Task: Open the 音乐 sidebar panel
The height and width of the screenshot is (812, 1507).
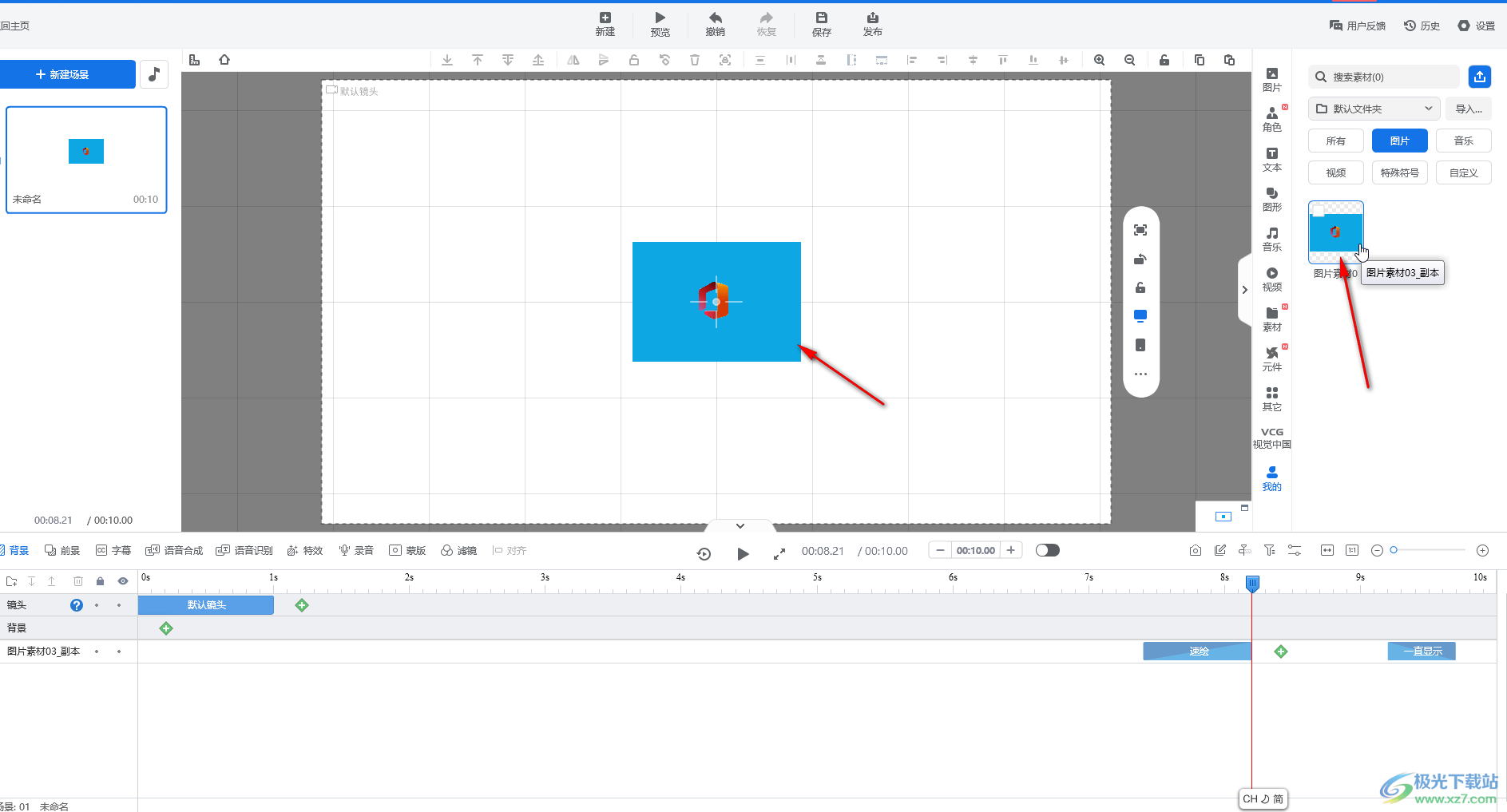Action: tap(1272, 240)
